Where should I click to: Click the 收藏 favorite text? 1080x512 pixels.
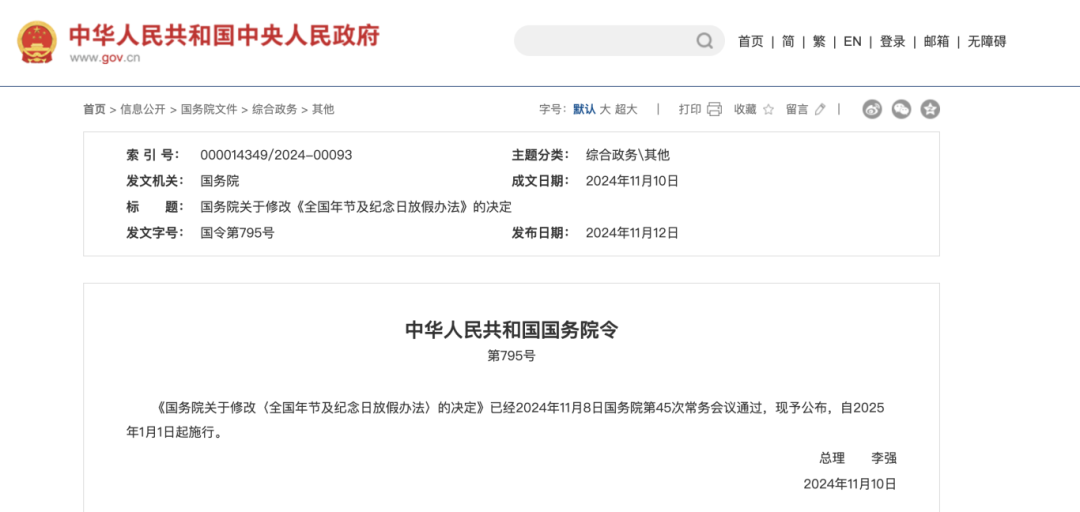pyautogui.click(x=745, y=109)
